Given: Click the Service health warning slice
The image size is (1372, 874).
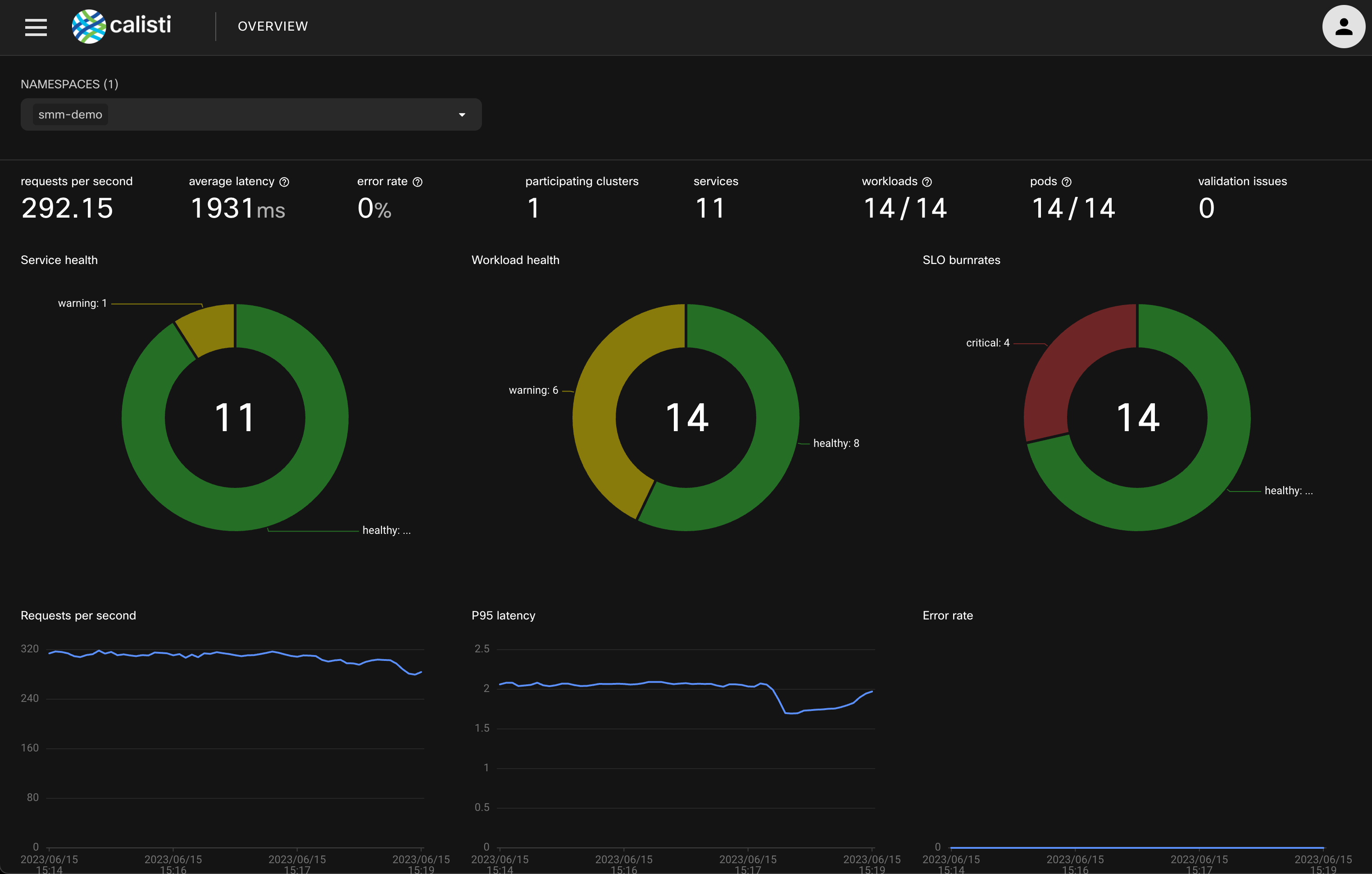Looking at the screenshot, I should 210,329.
